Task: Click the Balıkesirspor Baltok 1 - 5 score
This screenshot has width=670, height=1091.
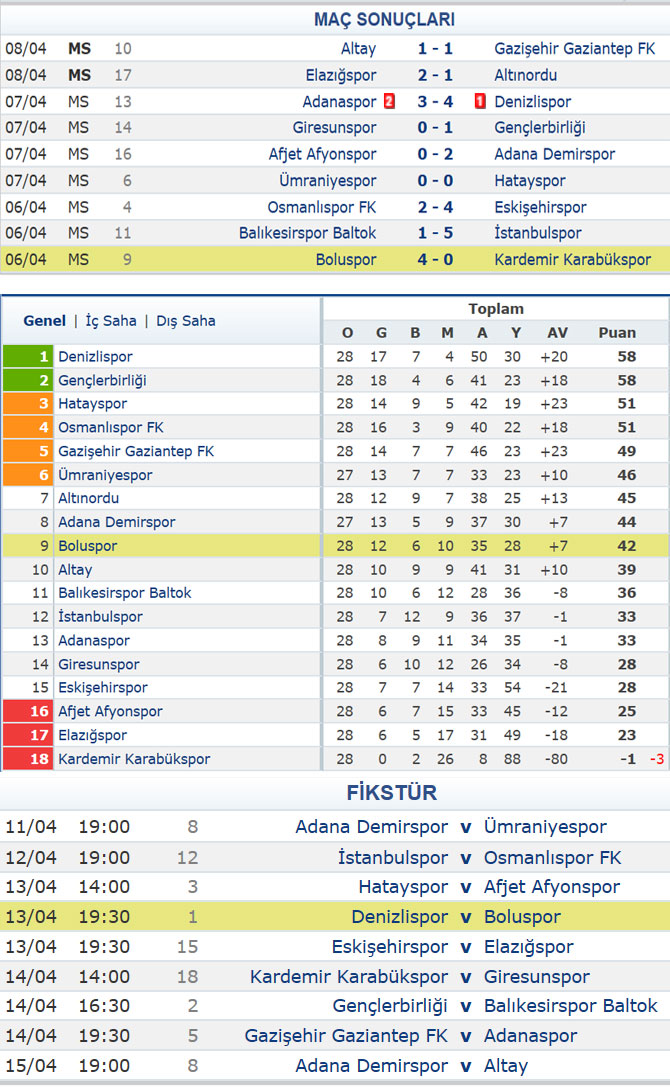Action: click(435, 233)
